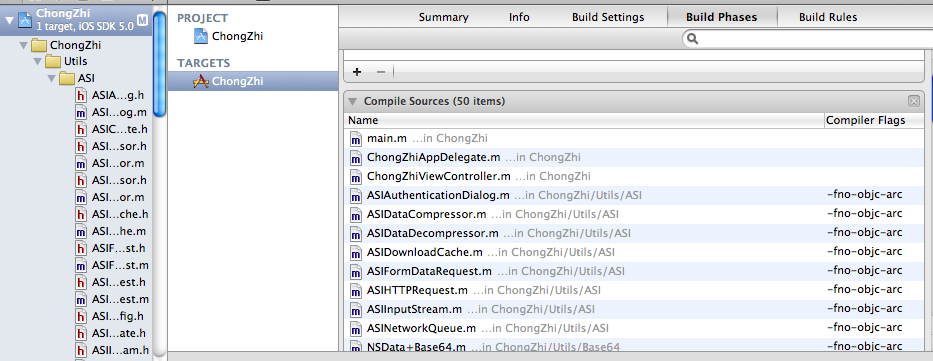This screenshot has width=933, height=361.
Task: Select ASI...est.h in the navigator
Action: (118, 282)
